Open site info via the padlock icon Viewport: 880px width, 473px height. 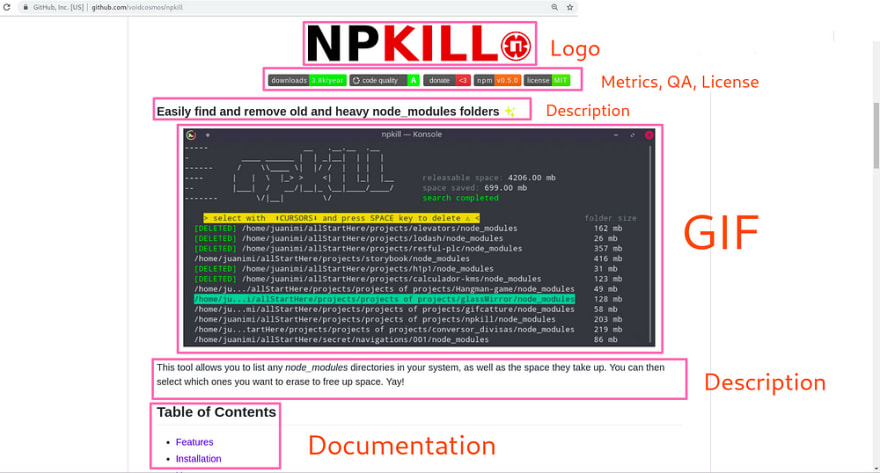(25, 7)
